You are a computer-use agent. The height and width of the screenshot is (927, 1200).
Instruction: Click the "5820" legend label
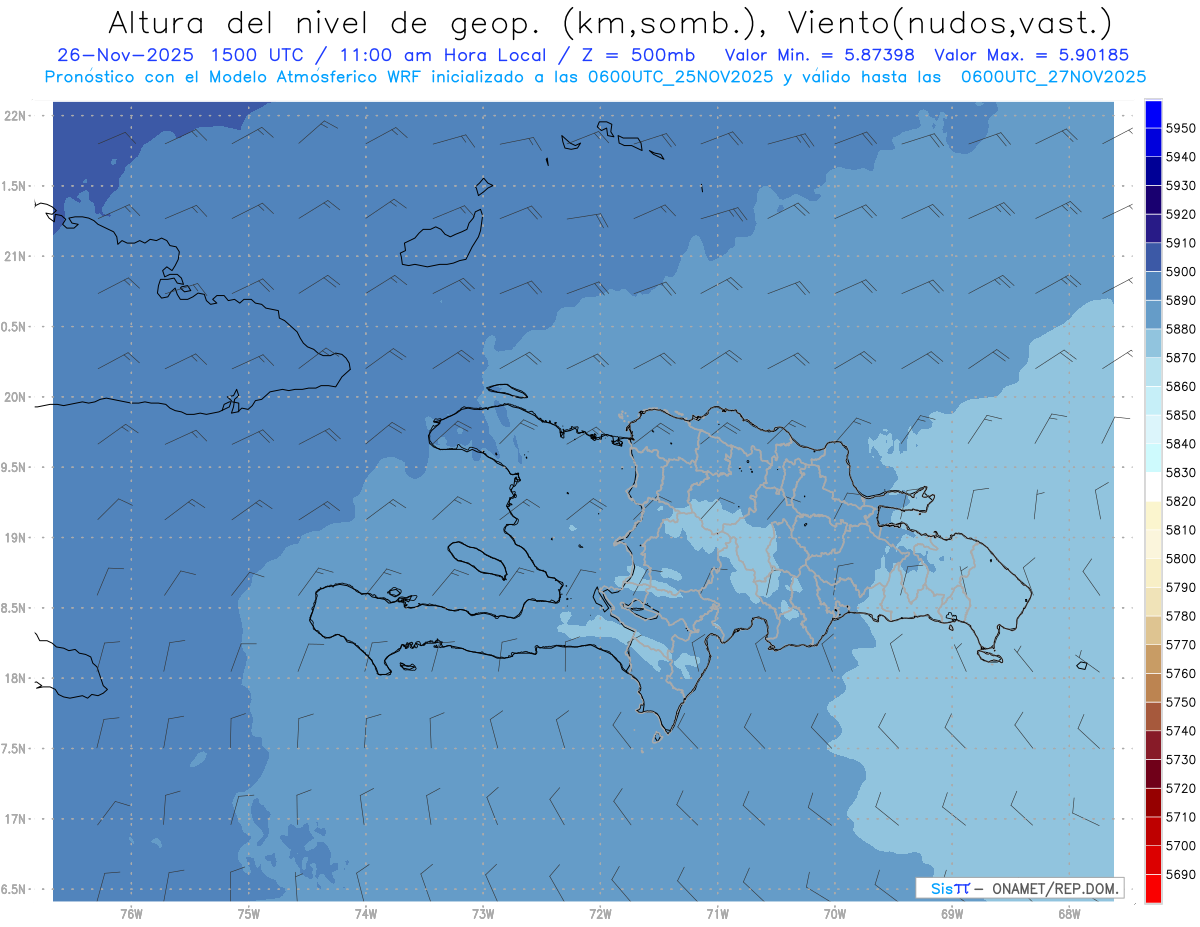[1181, 501]
